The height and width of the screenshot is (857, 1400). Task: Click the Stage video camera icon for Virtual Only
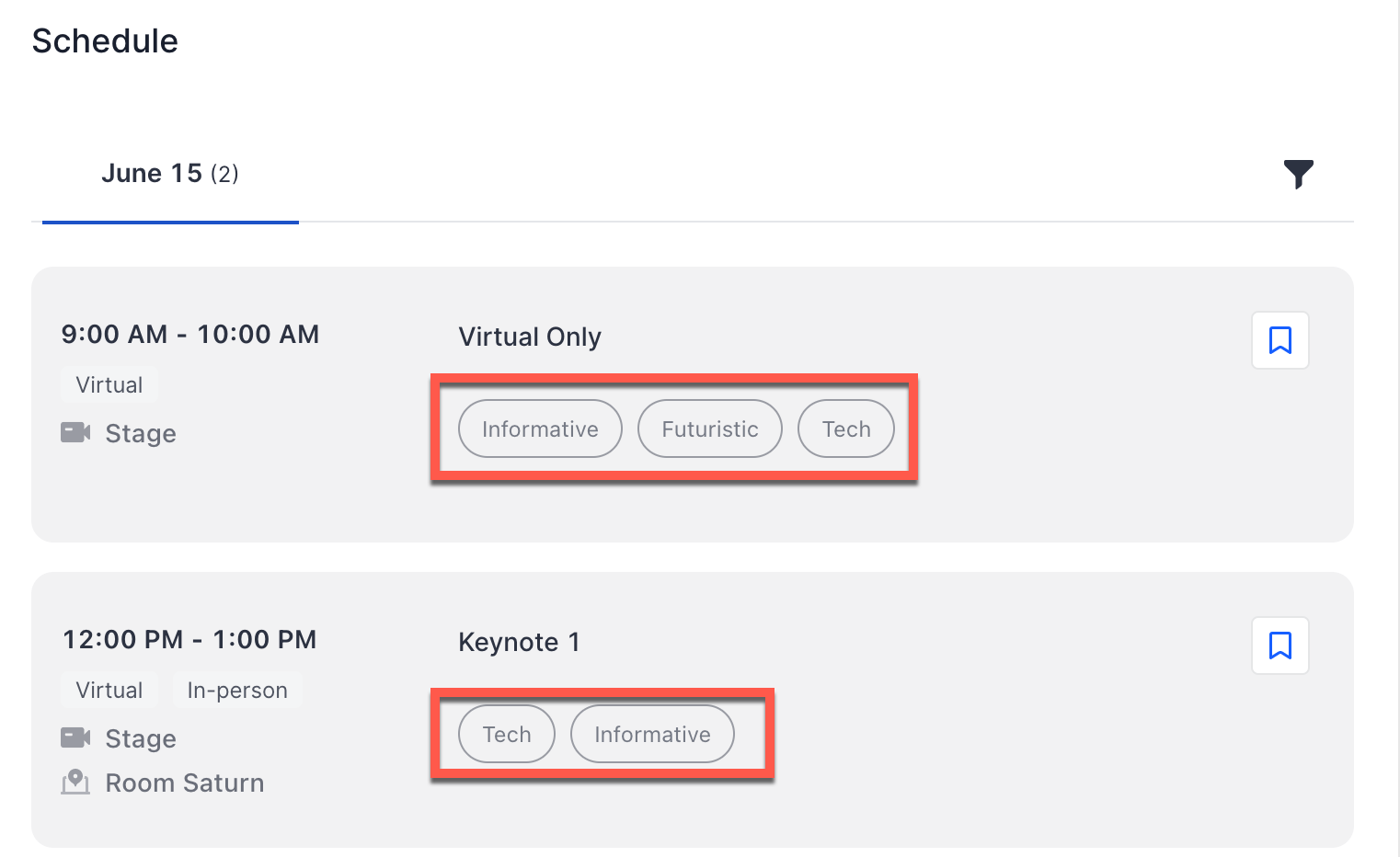[x=75, y=432]
